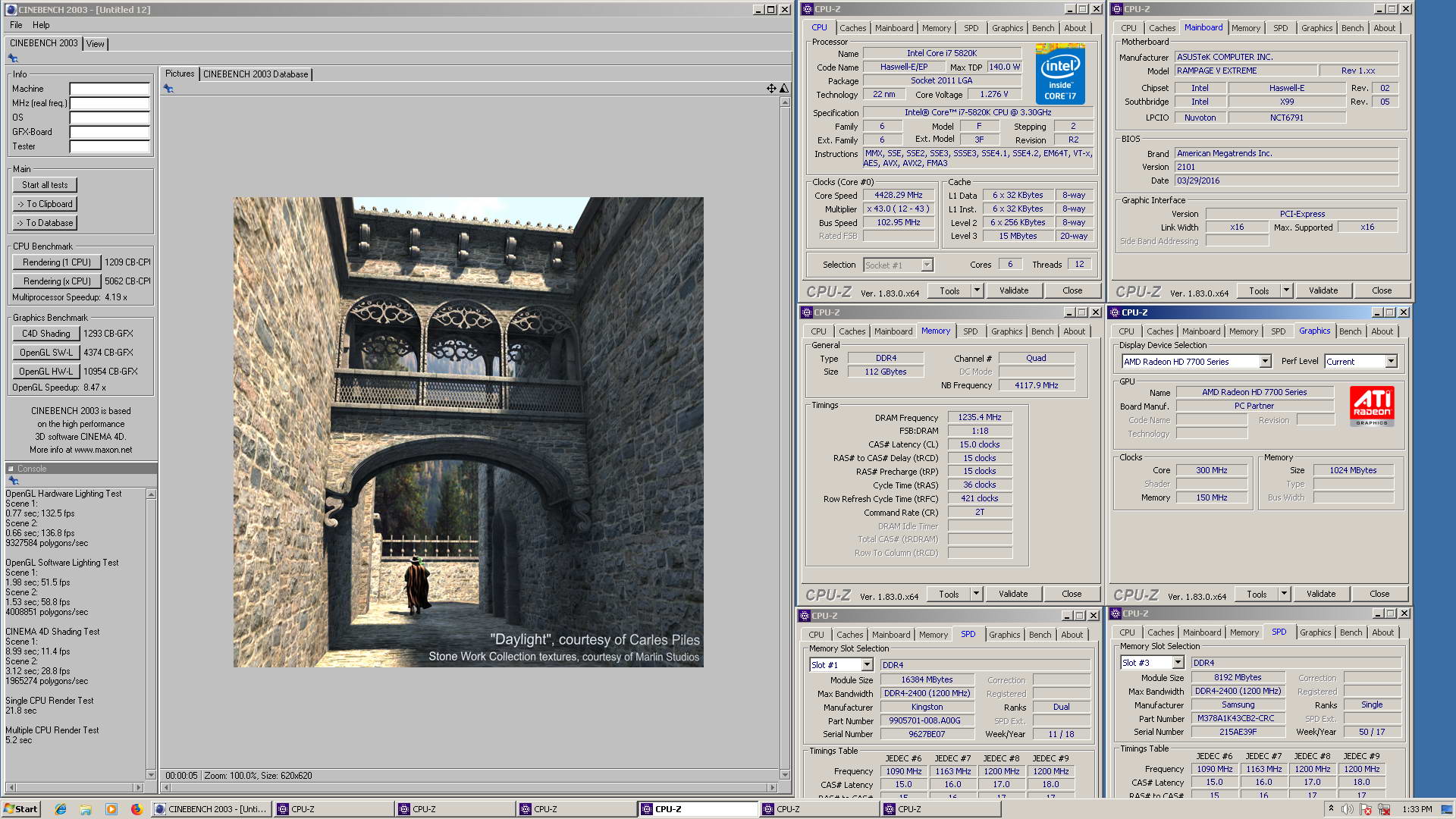Show hidden tray icons with double chevron
Image resolution: width=1456 pixels, height=819 pixels.
[1331, 809]
